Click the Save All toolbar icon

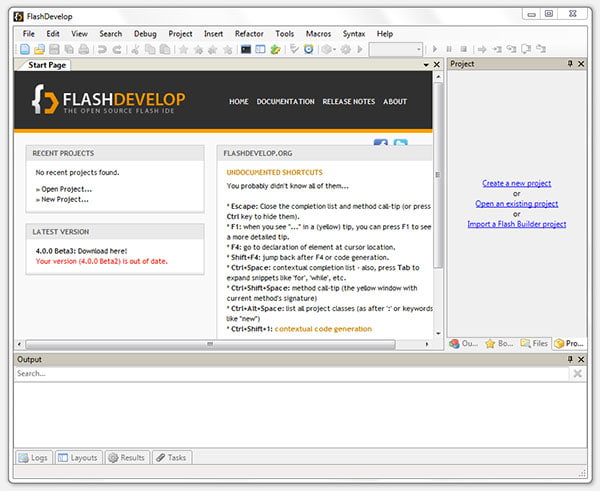coord(69,49)
